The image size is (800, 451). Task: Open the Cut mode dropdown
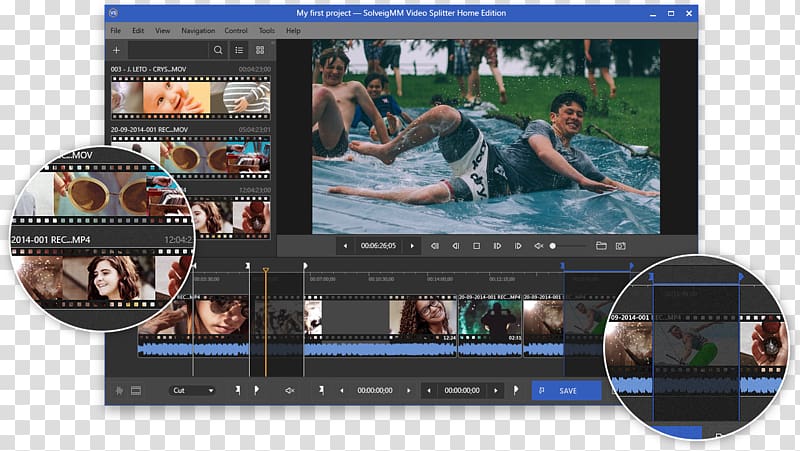point(192,390)
